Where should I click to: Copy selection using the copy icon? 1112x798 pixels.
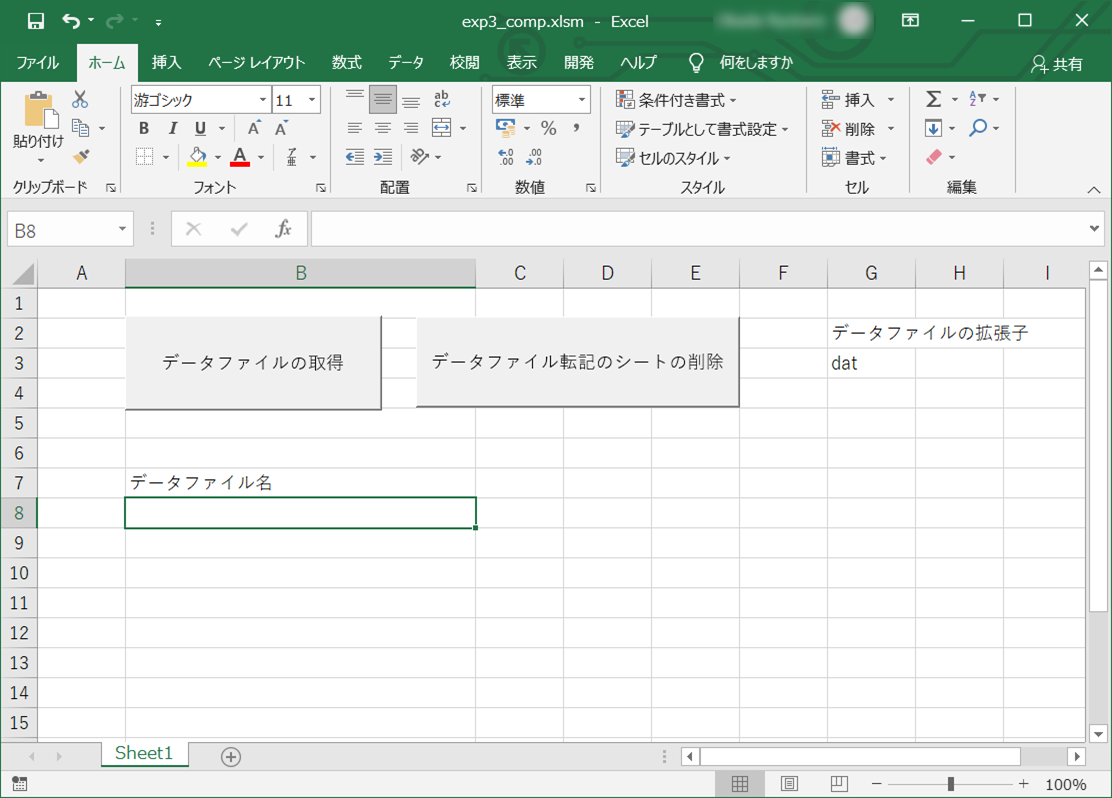click(x=81, y=128)
